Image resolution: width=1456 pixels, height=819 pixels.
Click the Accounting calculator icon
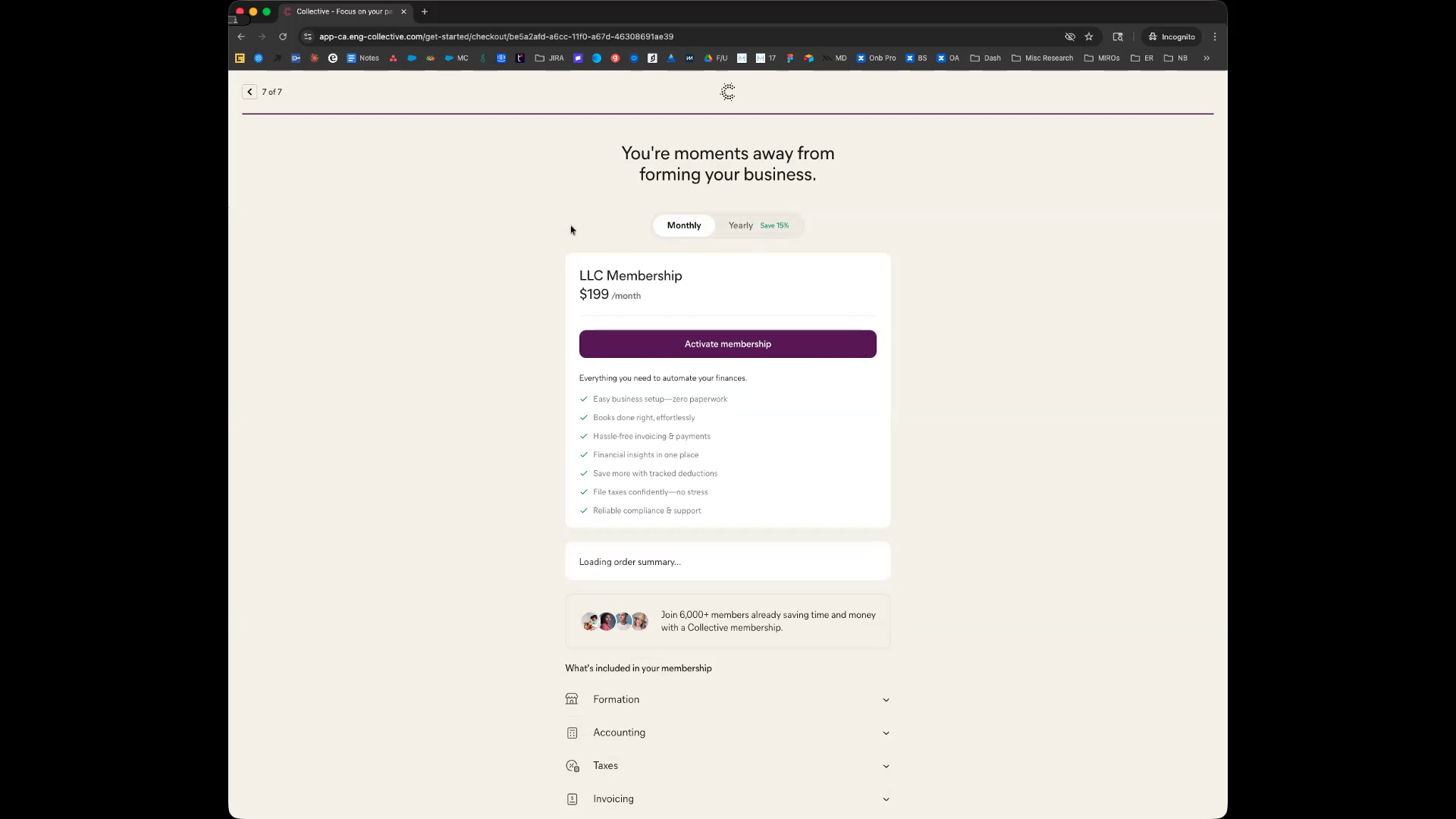pyautogui.click(x=572, y=733)
